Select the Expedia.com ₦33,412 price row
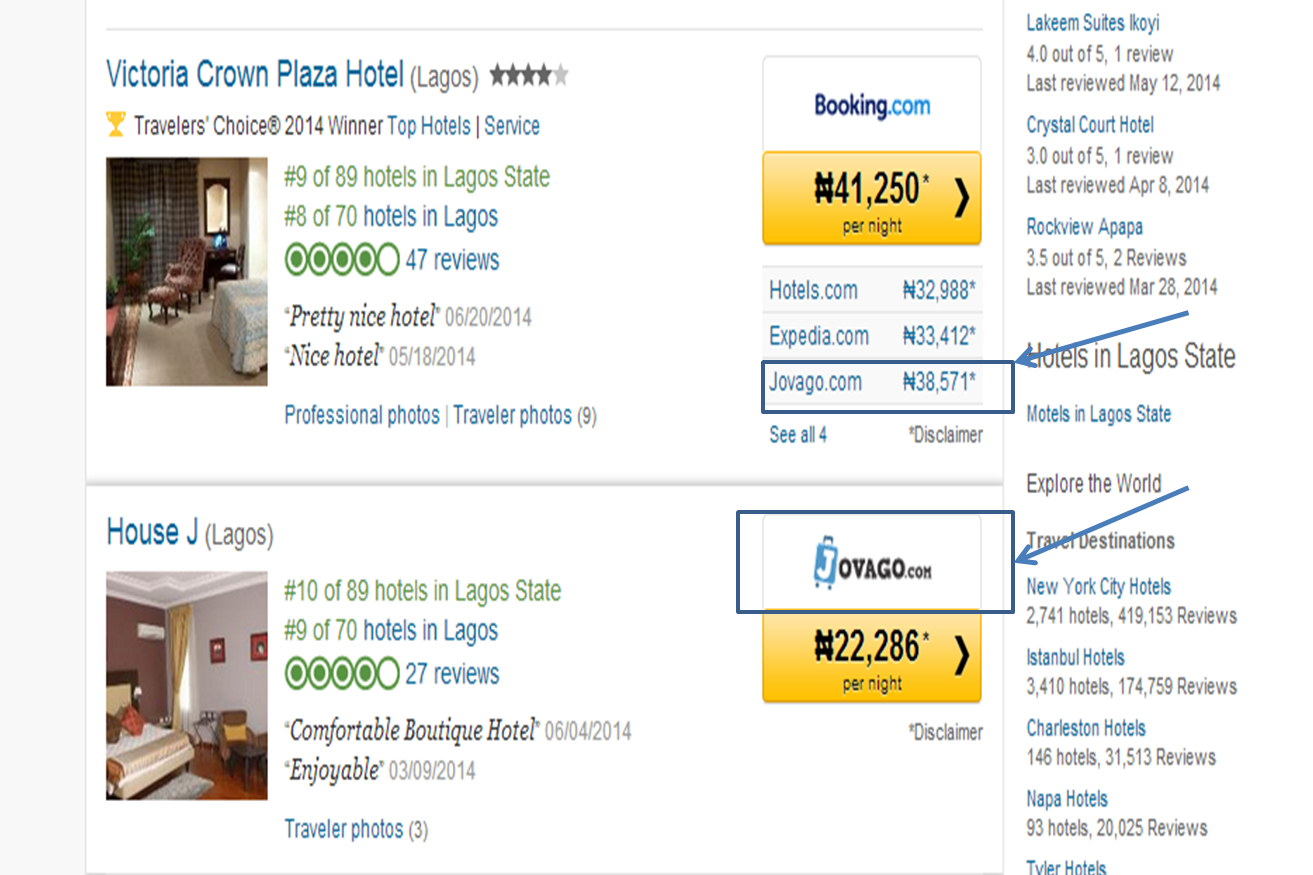Screen dimensions: 1313x875 871,336
